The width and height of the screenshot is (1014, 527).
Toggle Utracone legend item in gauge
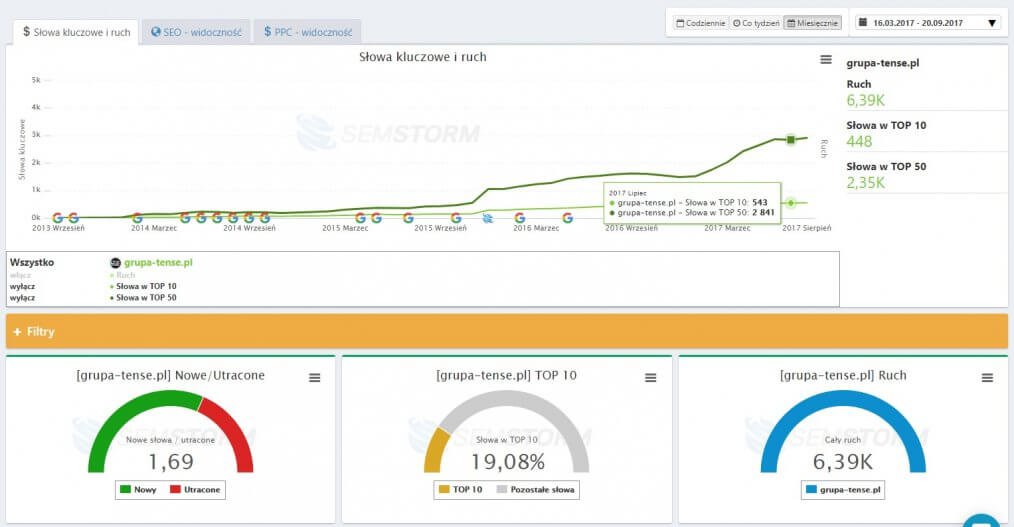195,489
